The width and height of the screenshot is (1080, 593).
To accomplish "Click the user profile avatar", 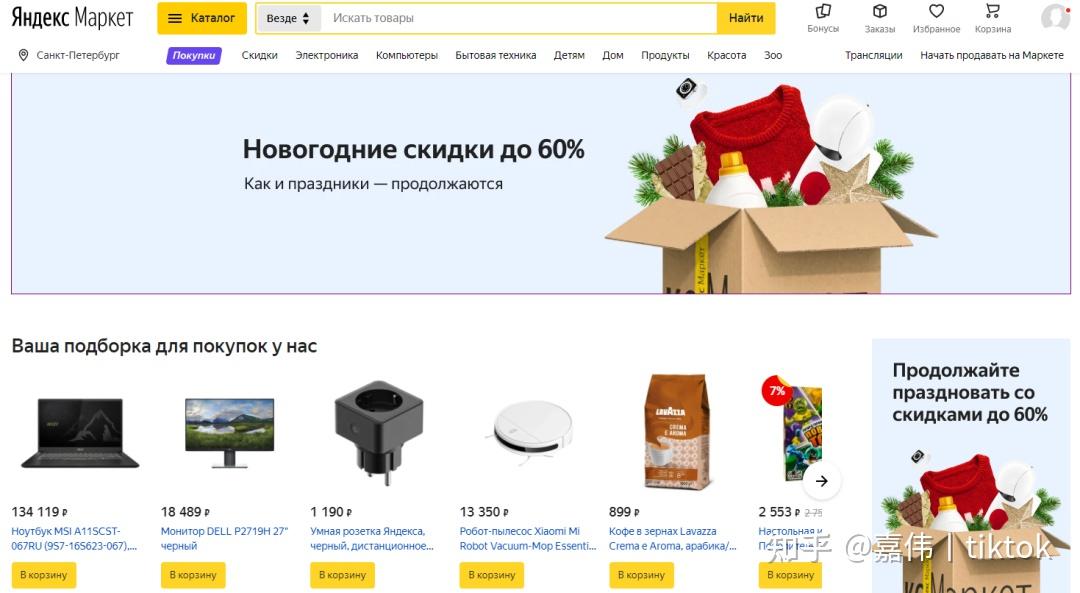I will pos(1055,17).
